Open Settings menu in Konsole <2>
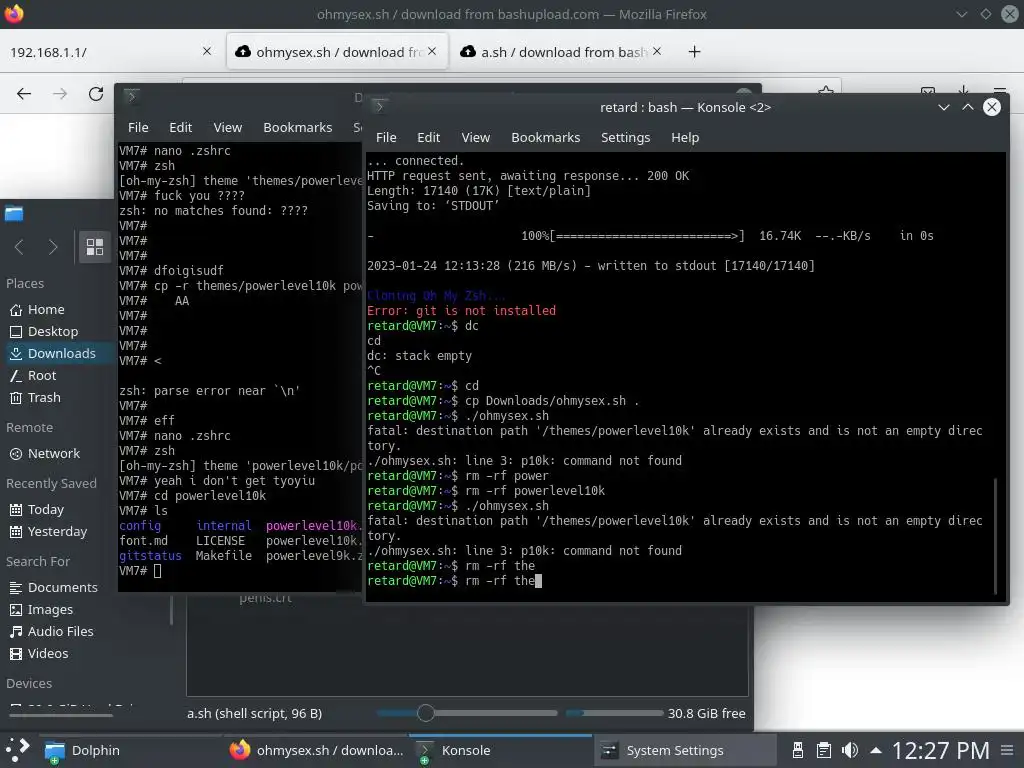Viewport: 1024px width, 768px height. click(x=625, y=137)
